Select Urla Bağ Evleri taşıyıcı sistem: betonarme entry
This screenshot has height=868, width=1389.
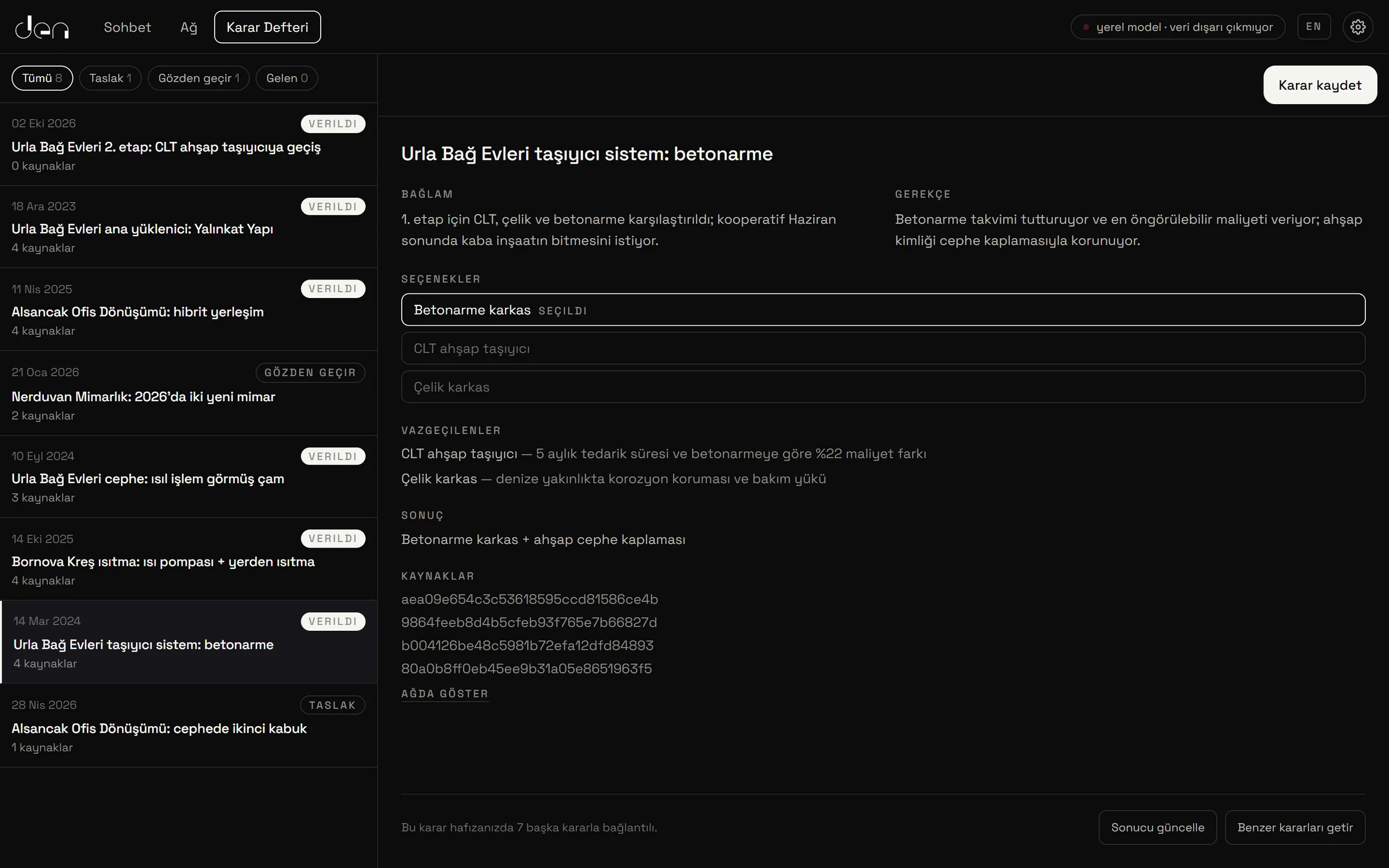click(189, 642)
